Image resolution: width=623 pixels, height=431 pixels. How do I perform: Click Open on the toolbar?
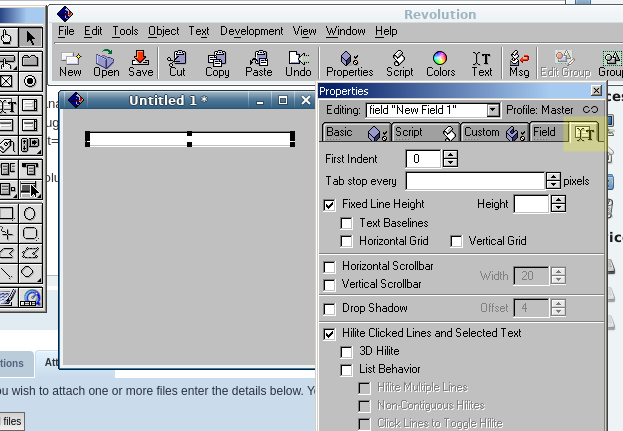click(x=106, y=64)
